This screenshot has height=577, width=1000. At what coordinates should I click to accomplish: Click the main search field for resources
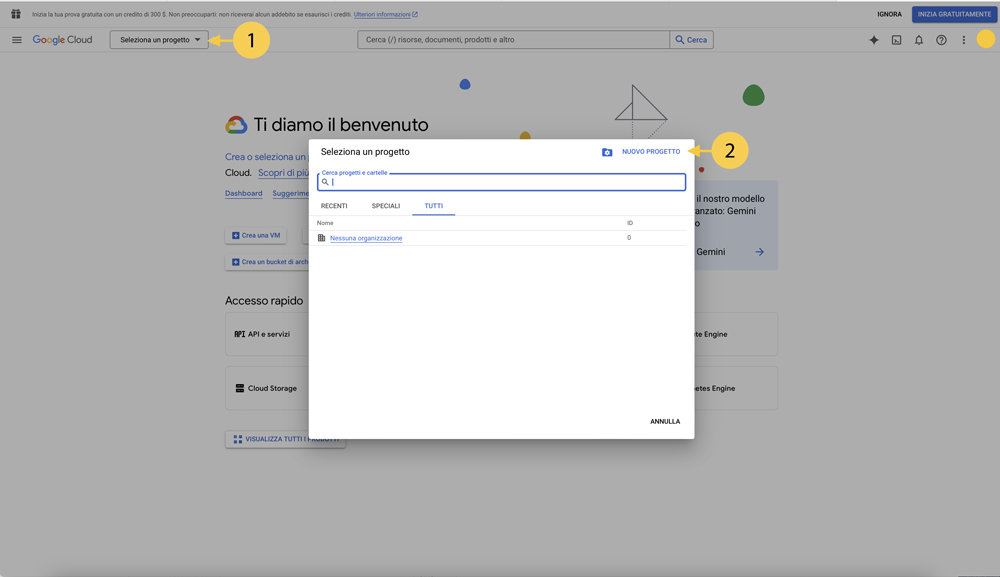point(513,40)
